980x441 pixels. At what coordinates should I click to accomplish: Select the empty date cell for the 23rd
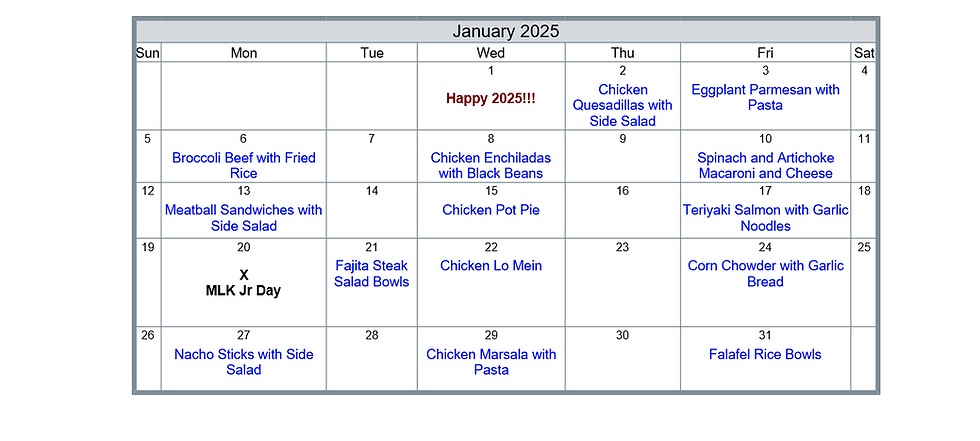click(622, 282)
